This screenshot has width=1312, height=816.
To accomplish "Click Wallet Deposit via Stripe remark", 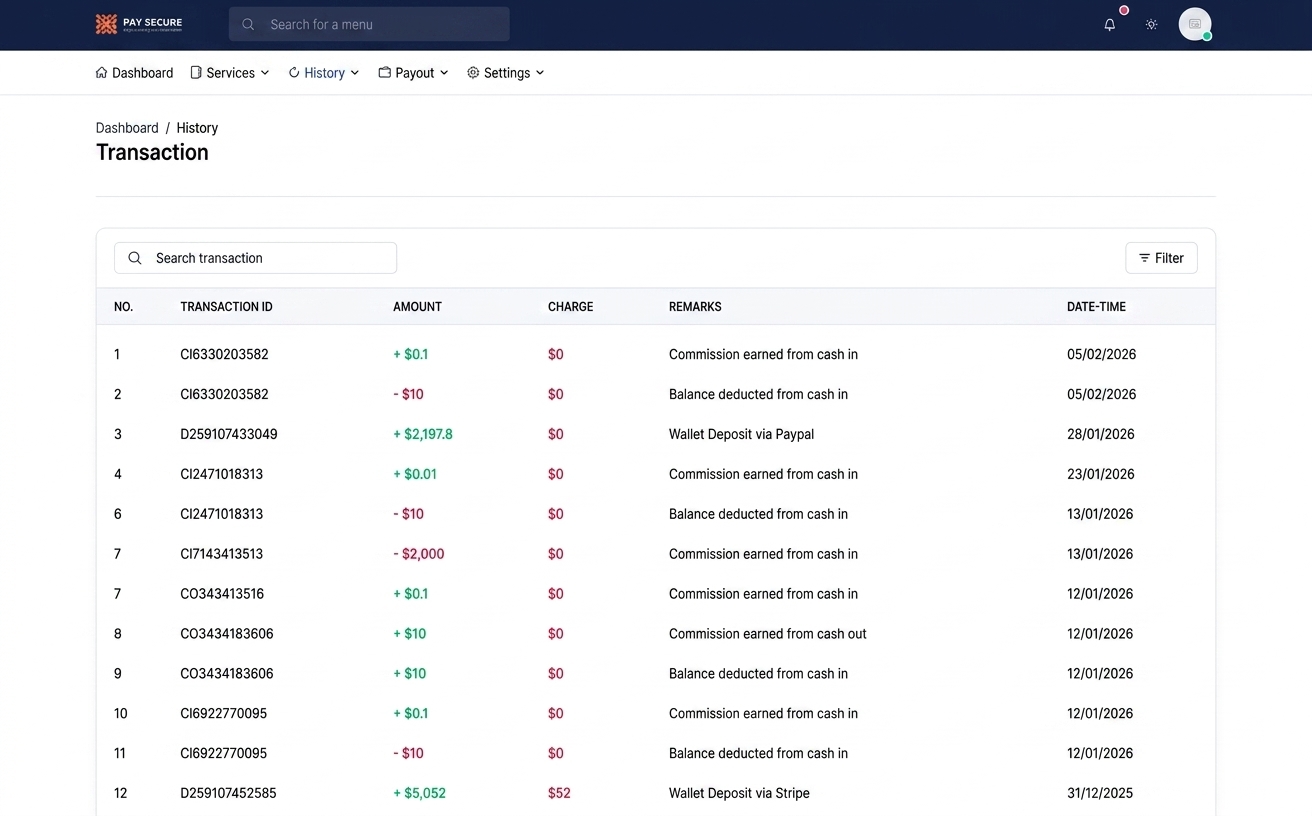I will pos(739,793).
